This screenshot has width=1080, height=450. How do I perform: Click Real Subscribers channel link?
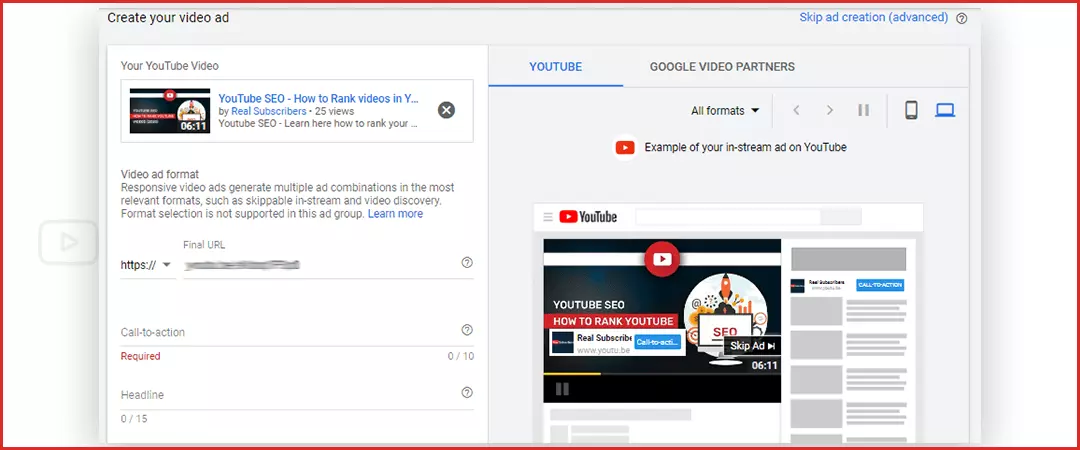(x=269, y=111)
